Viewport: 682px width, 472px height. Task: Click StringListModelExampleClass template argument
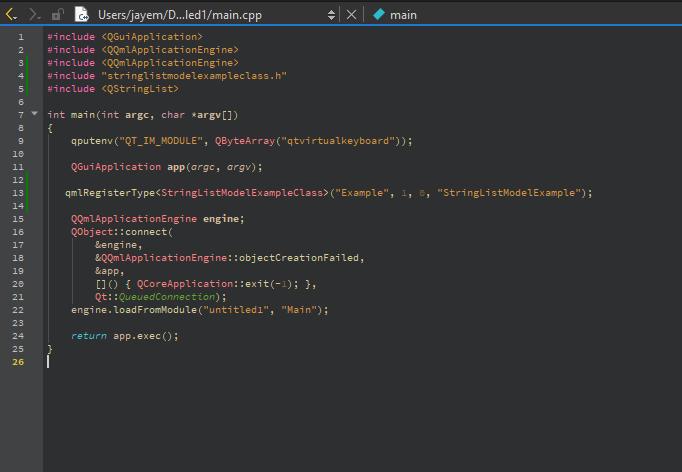[242, 193]
